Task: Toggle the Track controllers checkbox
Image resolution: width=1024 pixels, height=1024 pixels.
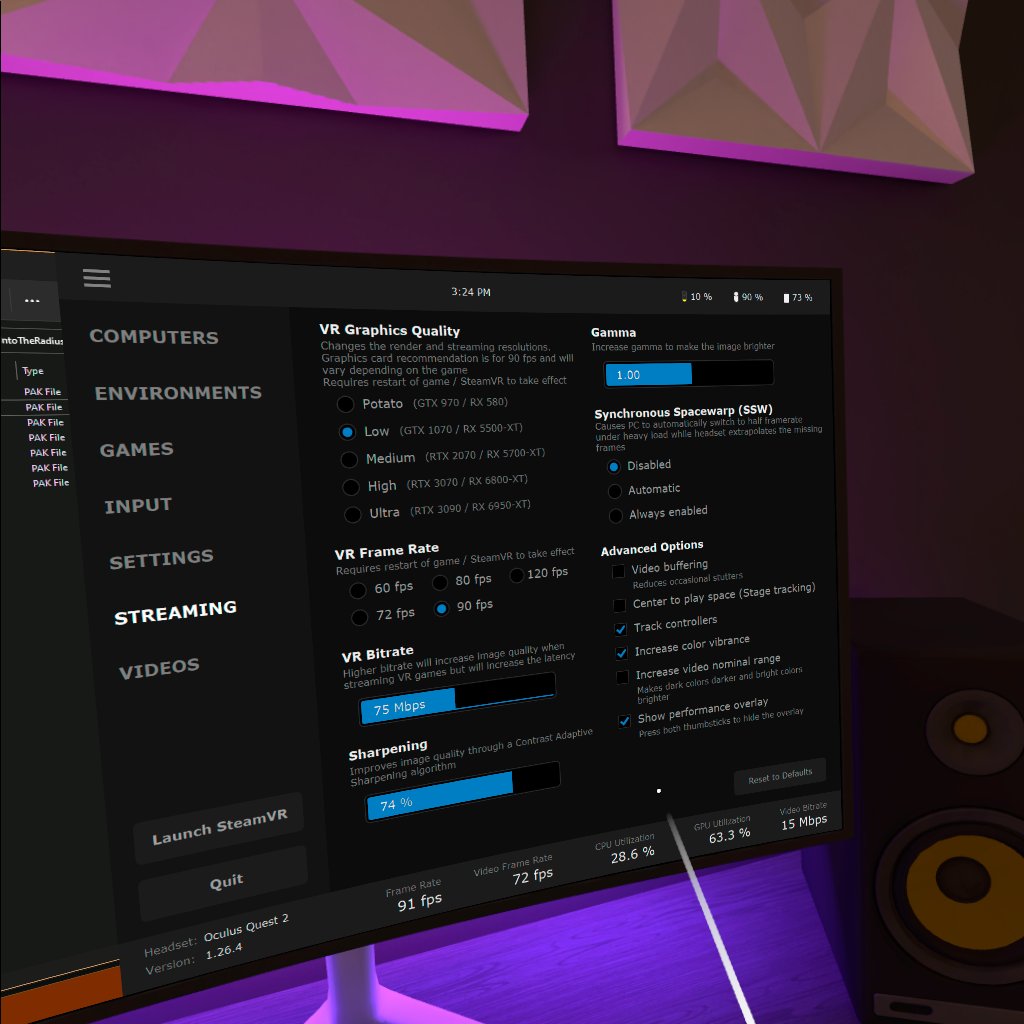Action: [620, 629]
